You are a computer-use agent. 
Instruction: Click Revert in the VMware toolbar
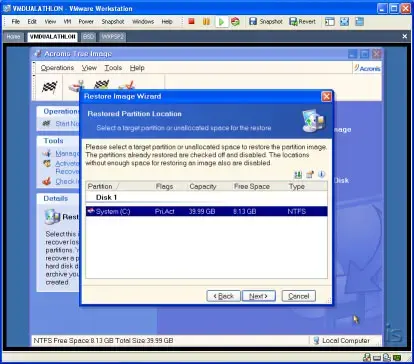coord(302,22)
